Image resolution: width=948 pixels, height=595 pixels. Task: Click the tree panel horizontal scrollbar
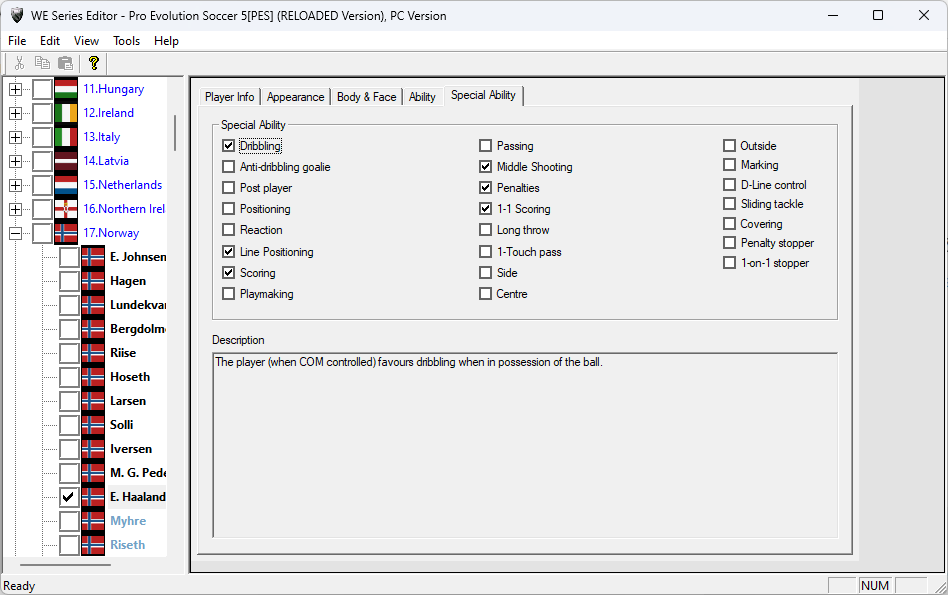[x=65, y=565]
